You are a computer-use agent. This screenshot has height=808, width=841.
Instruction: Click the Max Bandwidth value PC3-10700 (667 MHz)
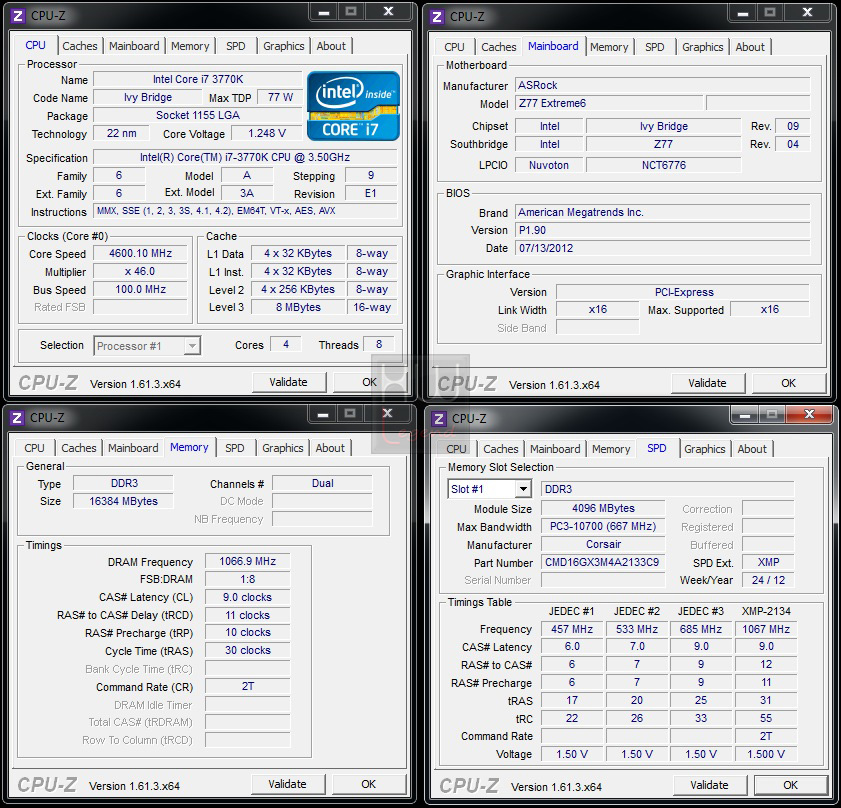(x=603, y=527)
